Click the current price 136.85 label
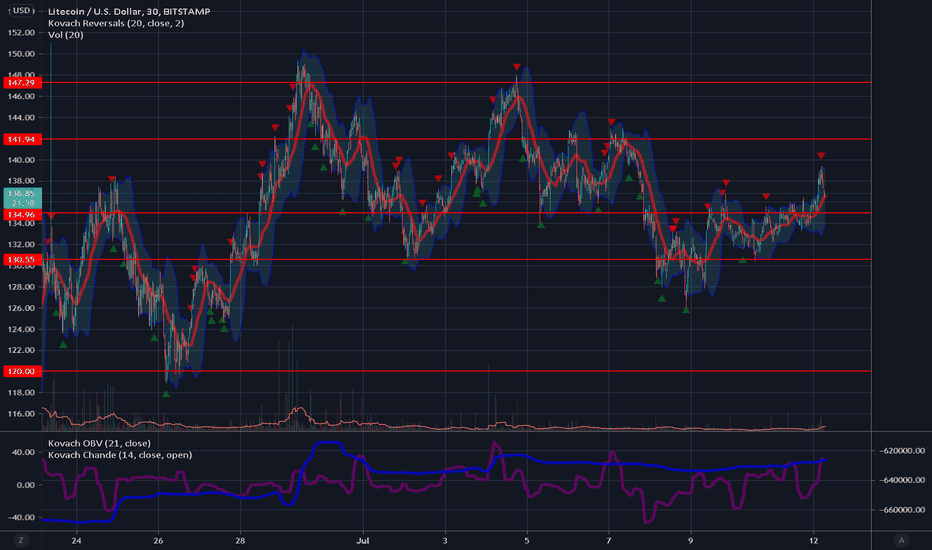This screenshot has width=932, height=550. pos(22,198)
